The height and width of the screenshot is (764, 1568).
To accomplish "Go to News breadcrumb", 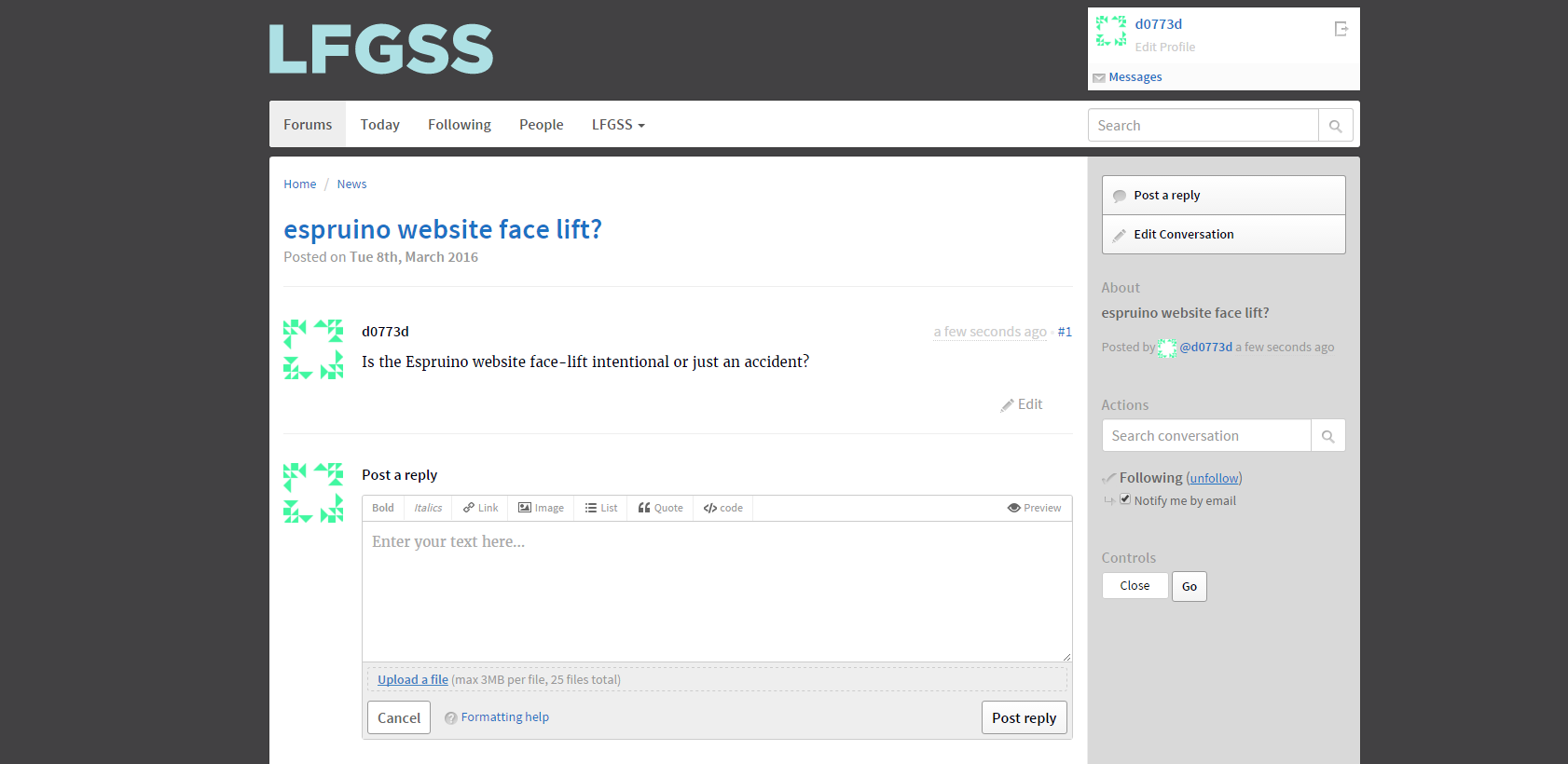I will tap(351, 184).
